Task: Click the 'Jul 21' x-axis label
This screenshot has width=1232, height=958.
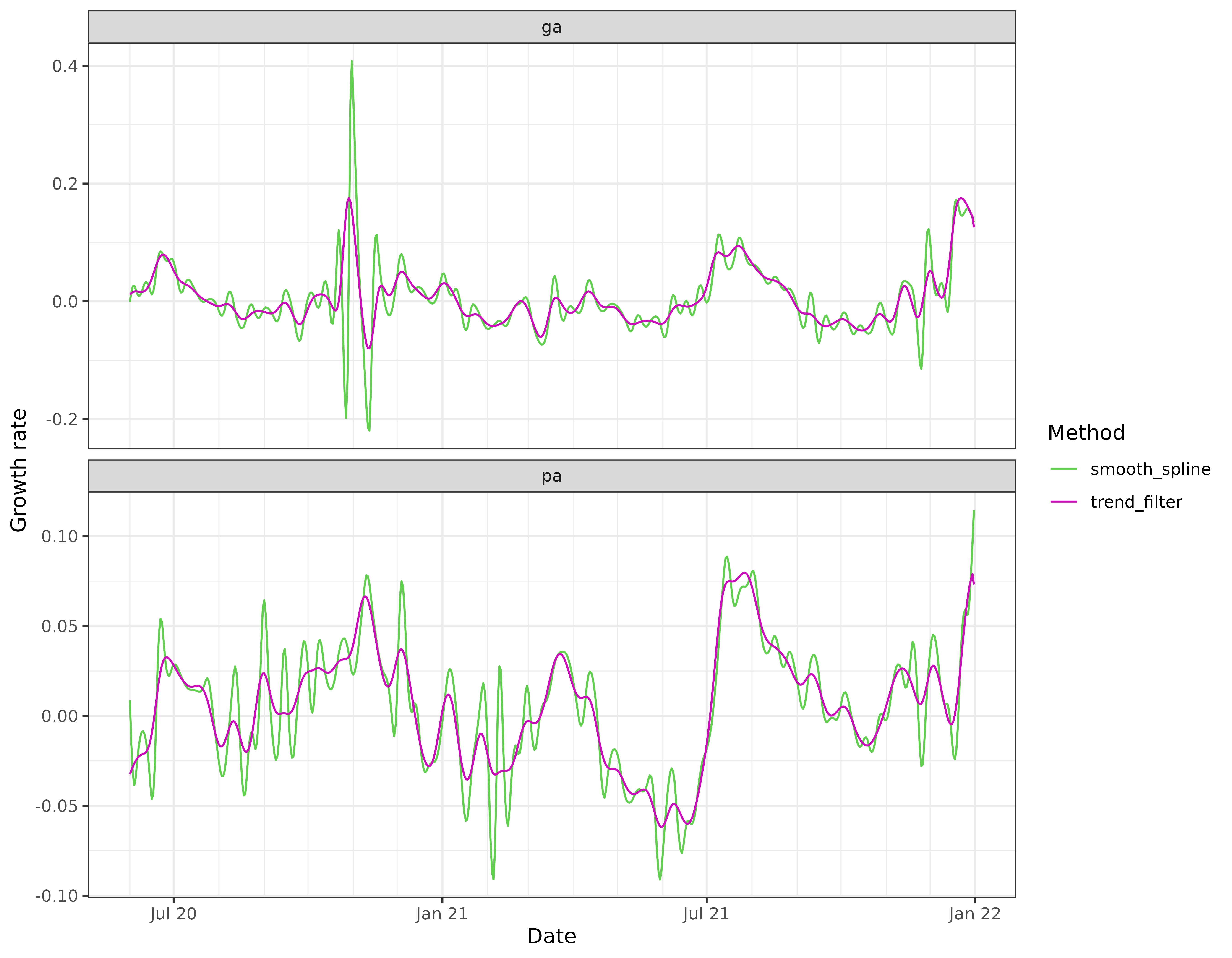Action: click(x=706, y=914)
